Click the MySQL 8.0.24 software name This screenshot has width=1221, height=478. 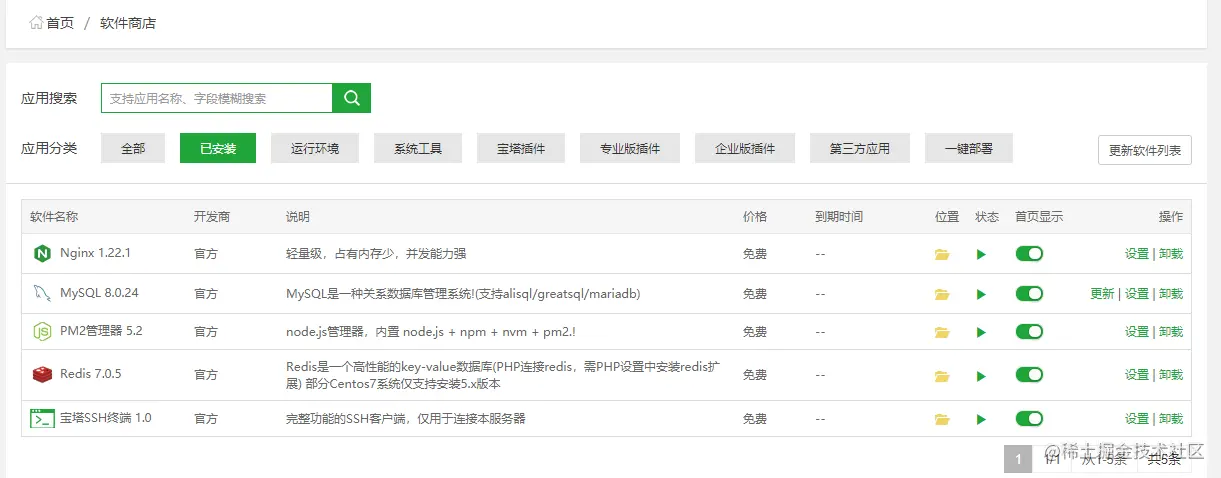point(99,293)
